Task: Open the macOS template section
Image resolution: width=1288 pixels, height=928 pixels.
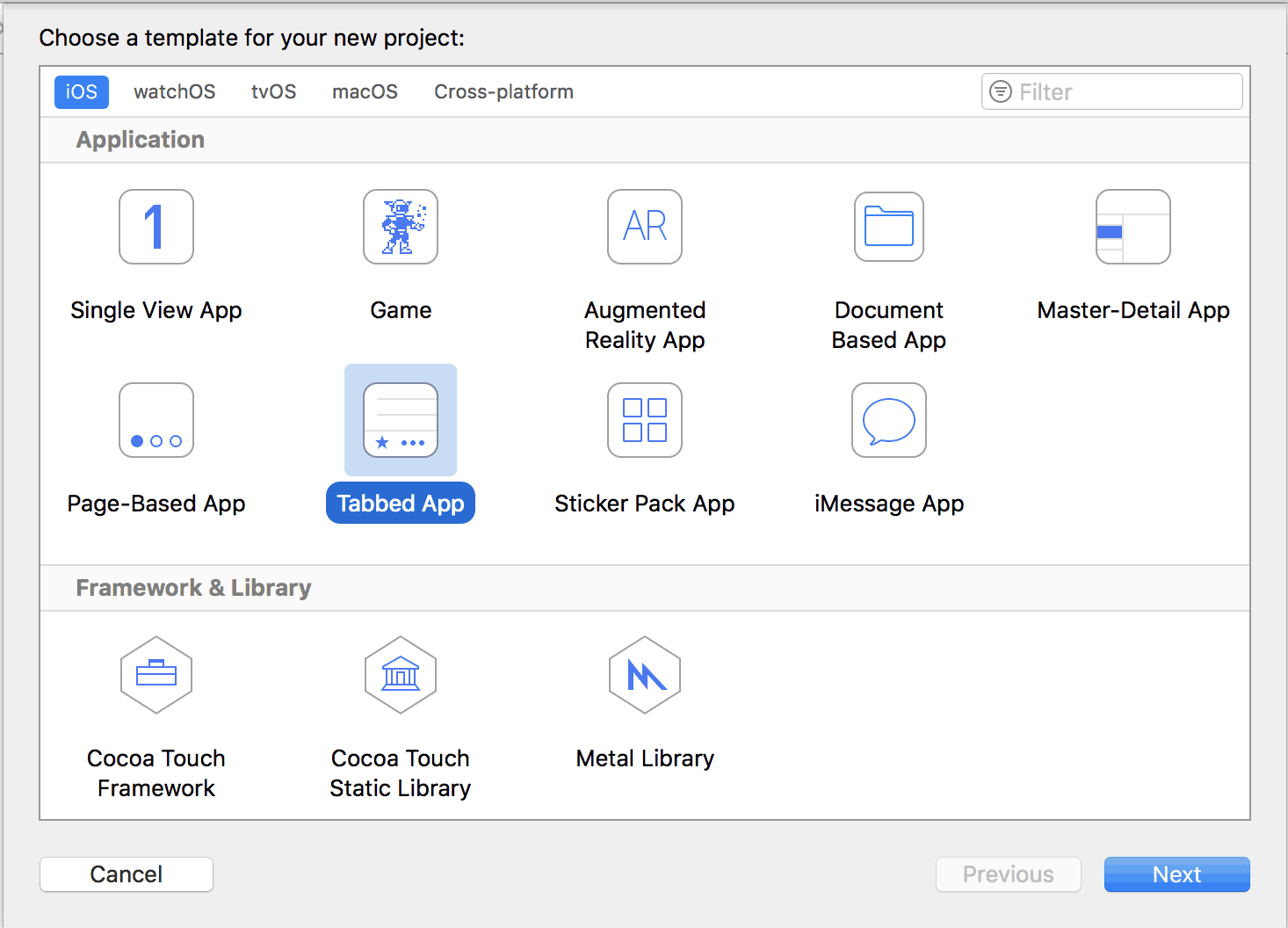Action: coord(365,91)
